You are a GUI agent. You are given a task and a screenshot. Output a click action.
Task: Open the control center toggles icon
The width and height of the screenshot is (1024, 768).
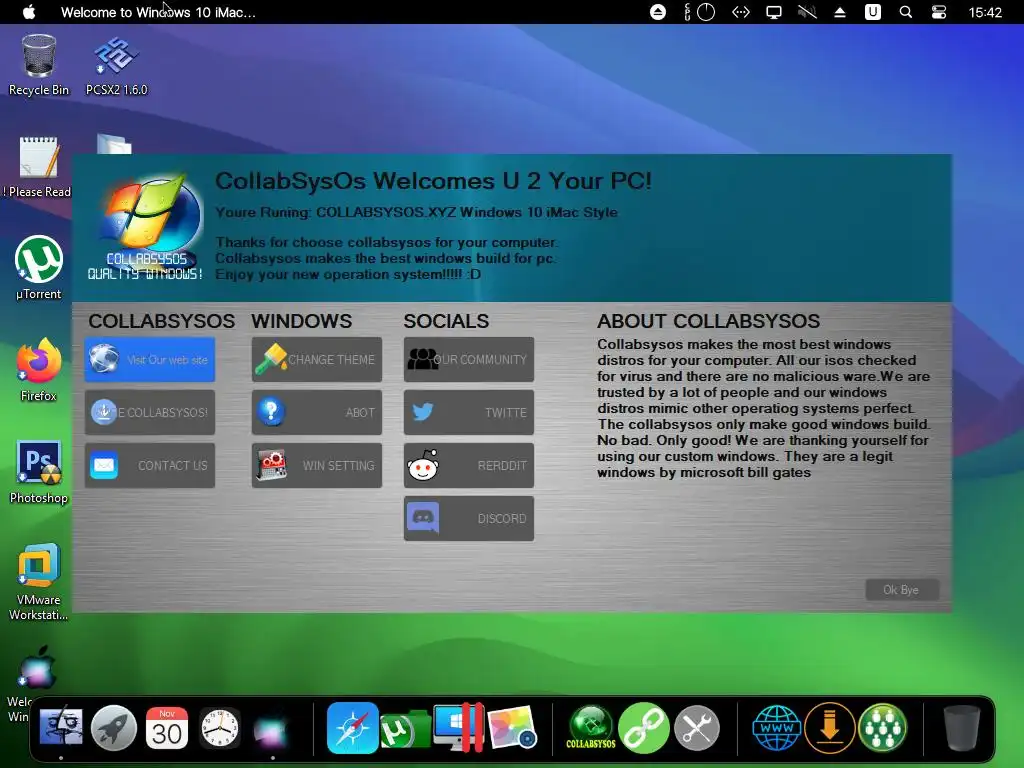click(939, 12)
